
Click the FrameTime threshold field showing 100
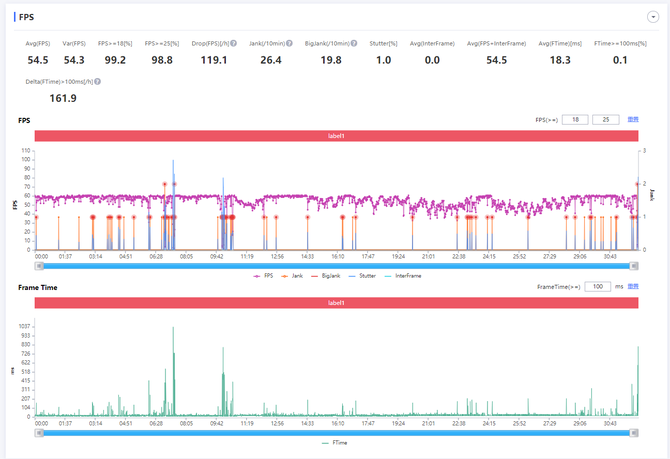coord(596,287)
